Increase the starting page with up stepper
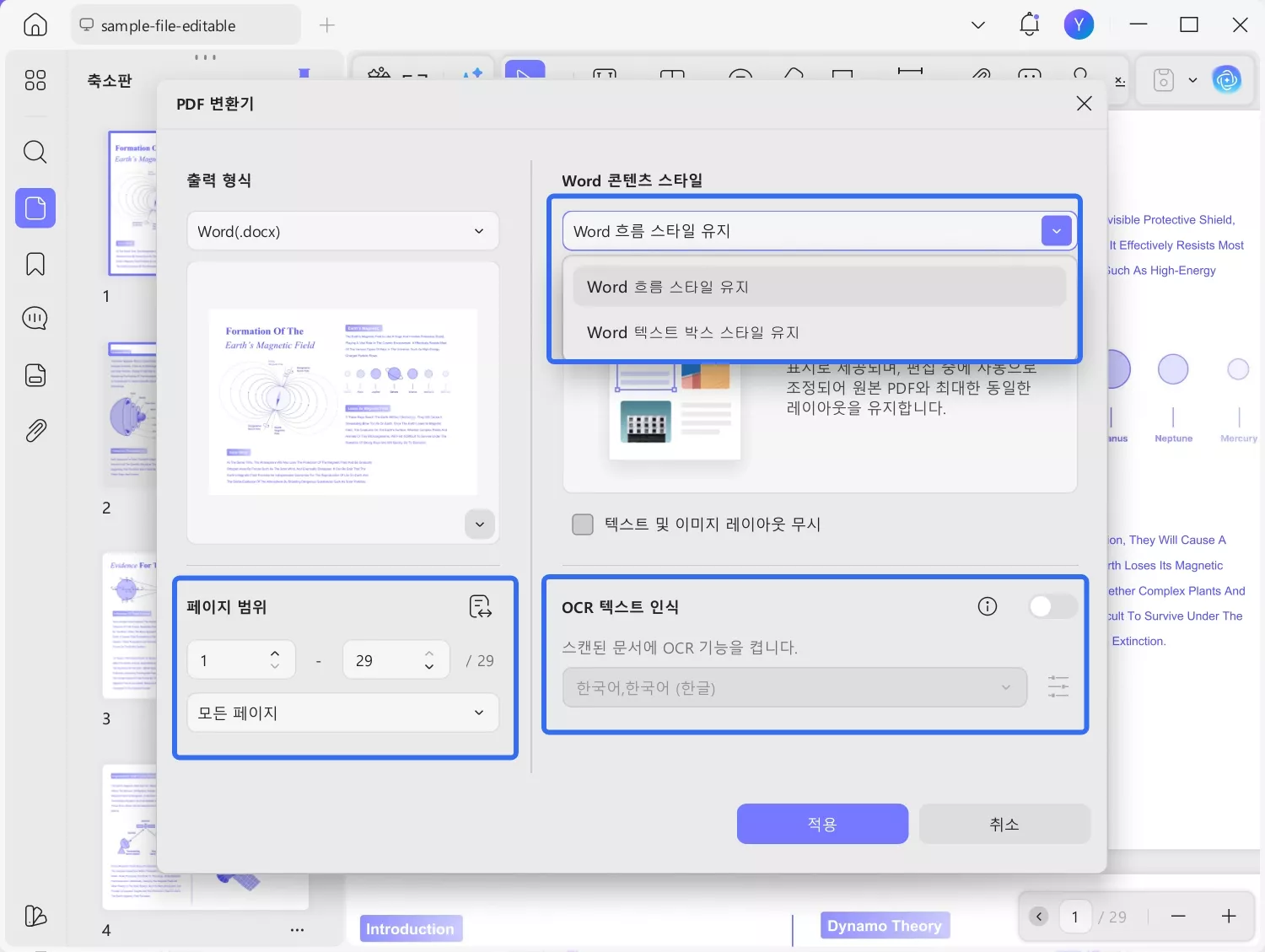This screenshot has width=1265, height=952. click(x=274, y=653)
